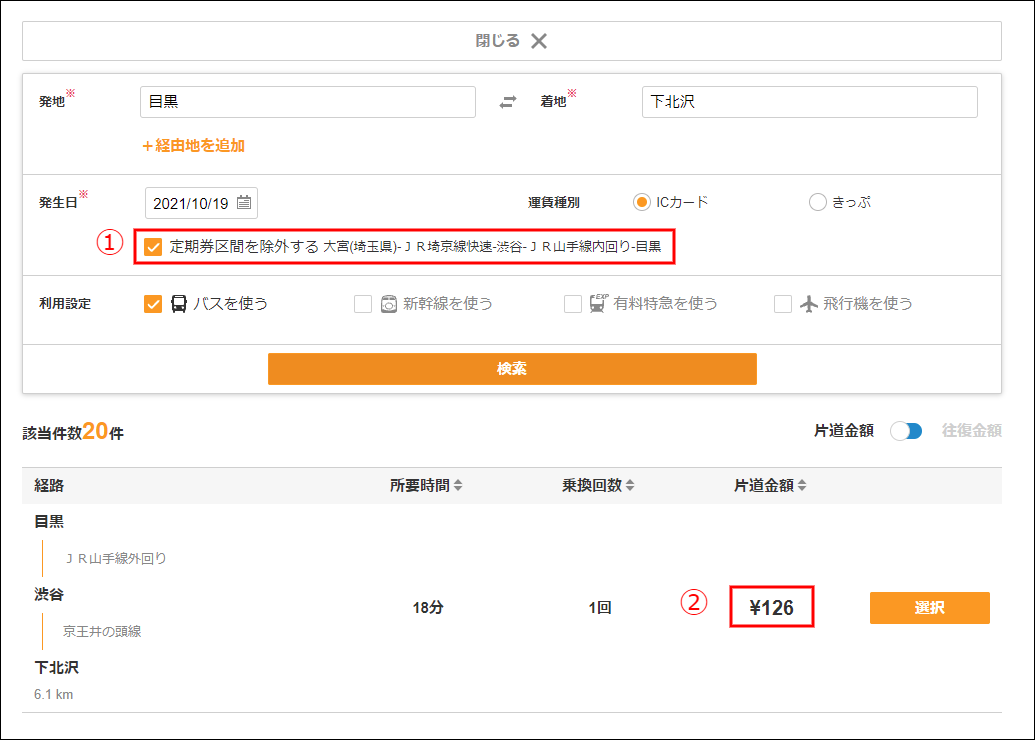Uncheck the 定期券区間を除外する checkbox
1035x740 pixels.
click(x=153, y=246)
